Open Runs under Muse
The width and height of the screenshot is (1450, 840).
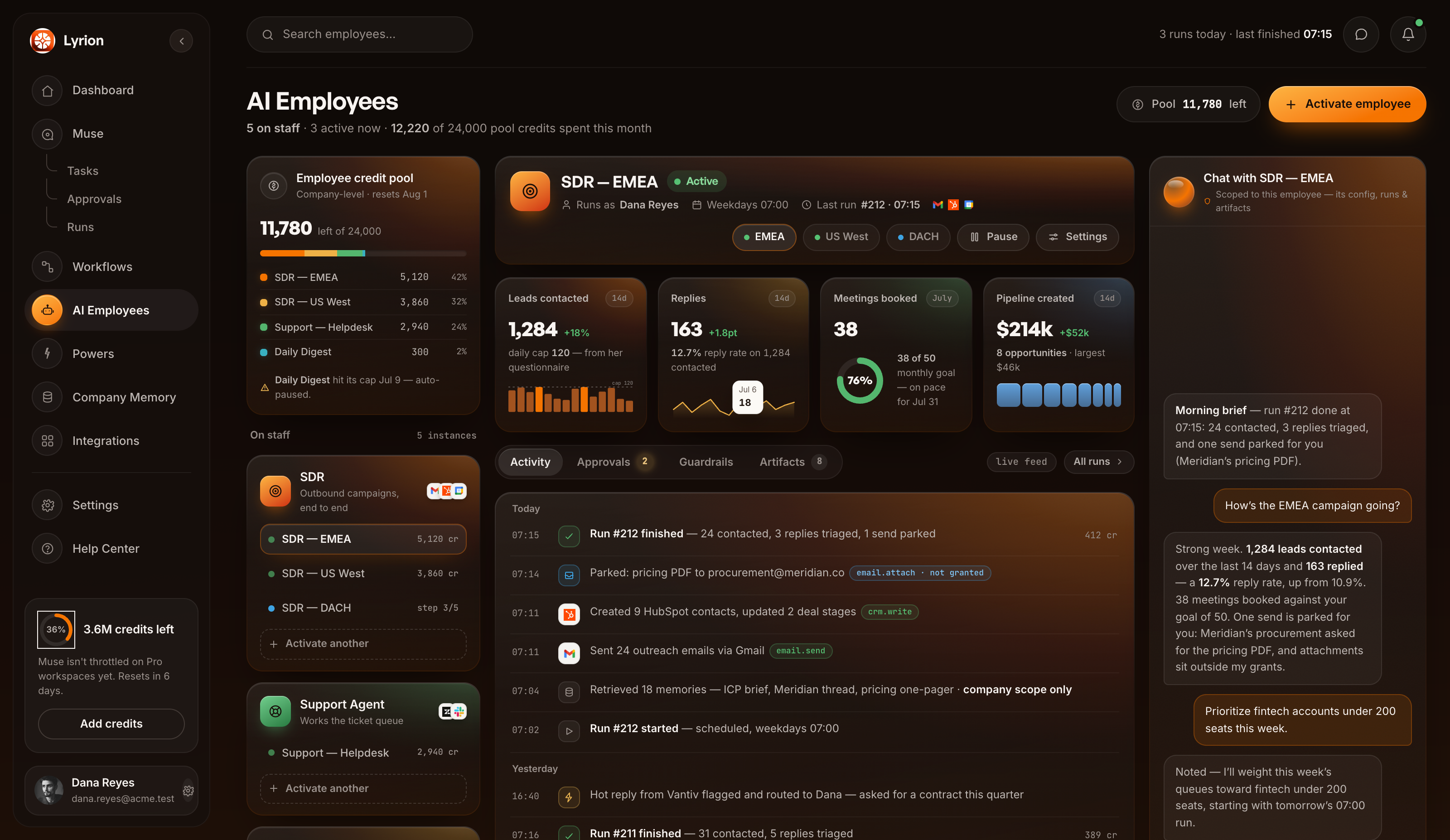(x=80, y=227)
